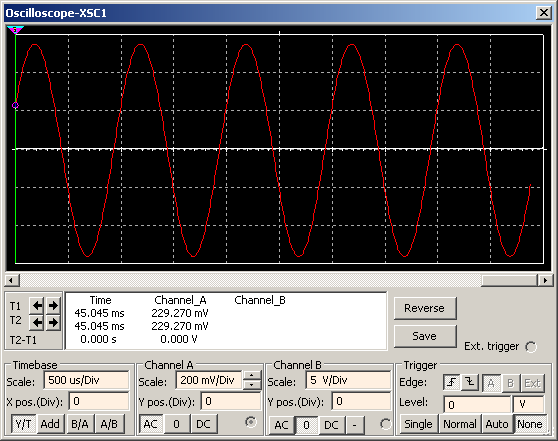The width and height of the screenshot is (558, 441).
Task: Set Channel A coupling to DC
Action: tap(203, 424)
